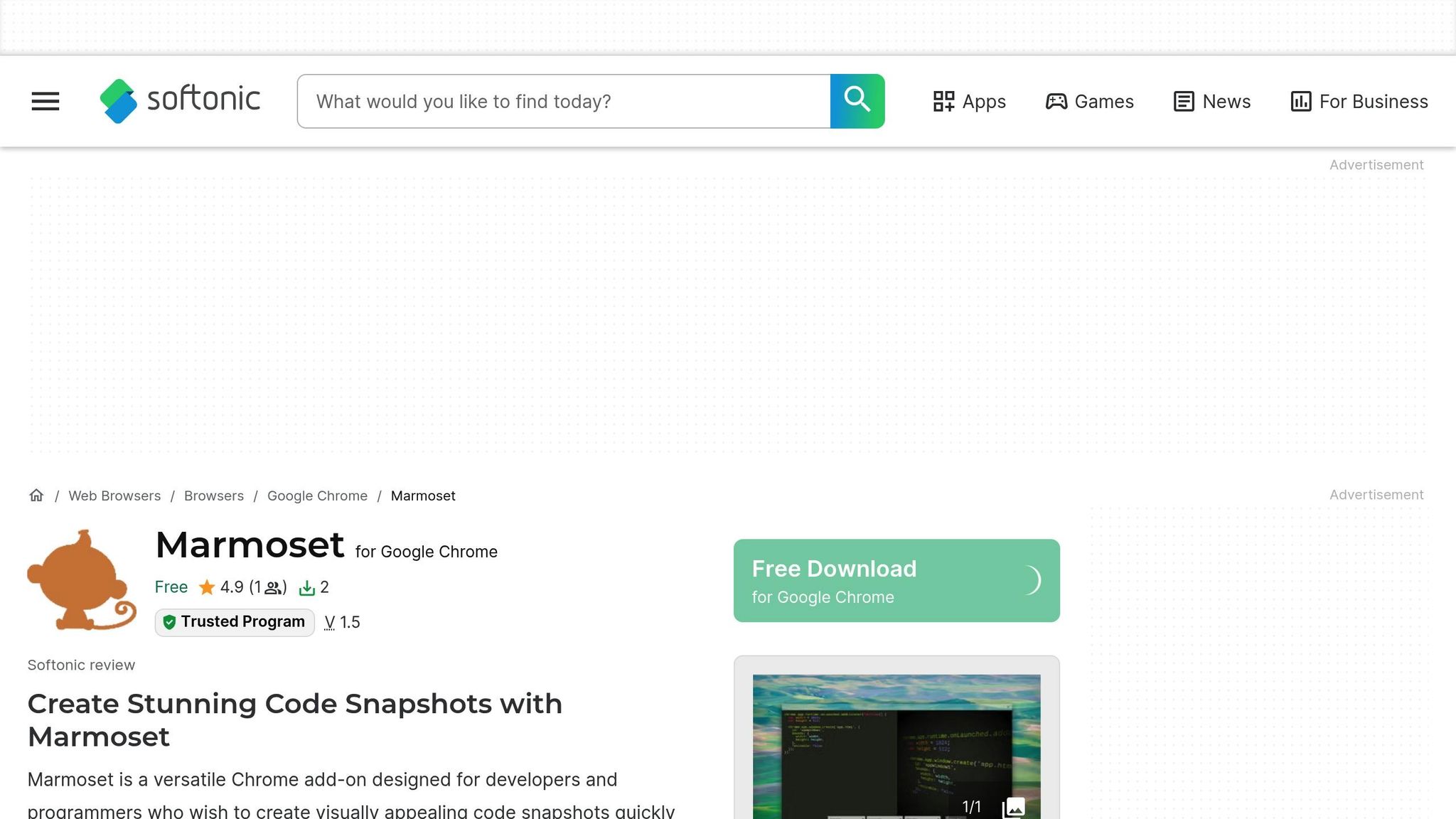Open the Apps menu

pos(969,102)
